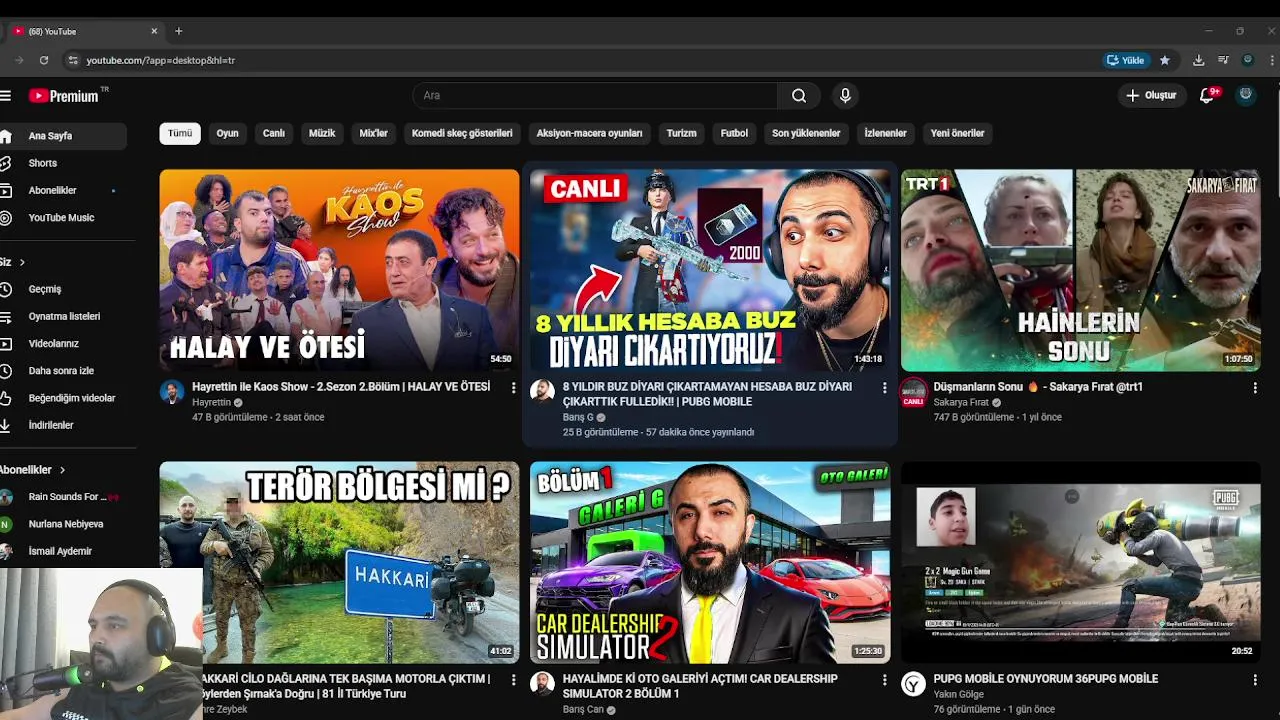Open the Buz Diyarı PUBG live thumbnail

click(710, 270)
